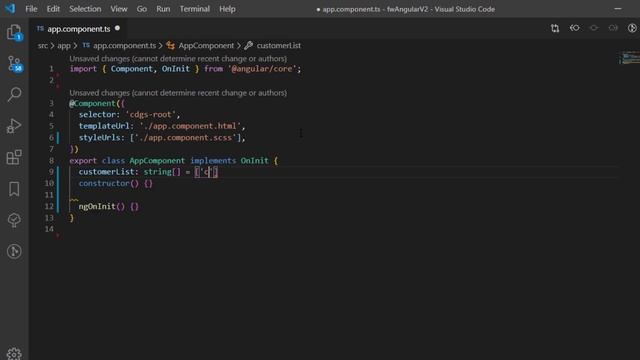
Task: Click 'selector' property on line 4
Action: [97, 115]
